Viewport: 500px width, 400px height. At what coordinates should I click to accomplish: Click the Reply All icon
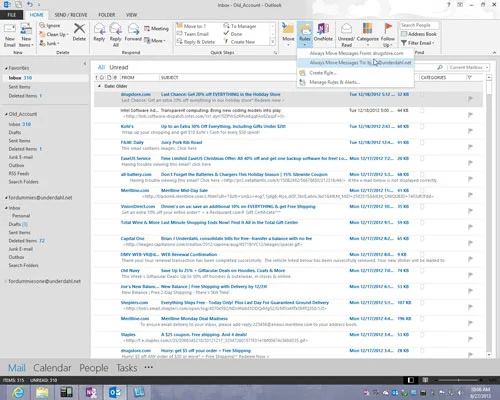[116, 29]
